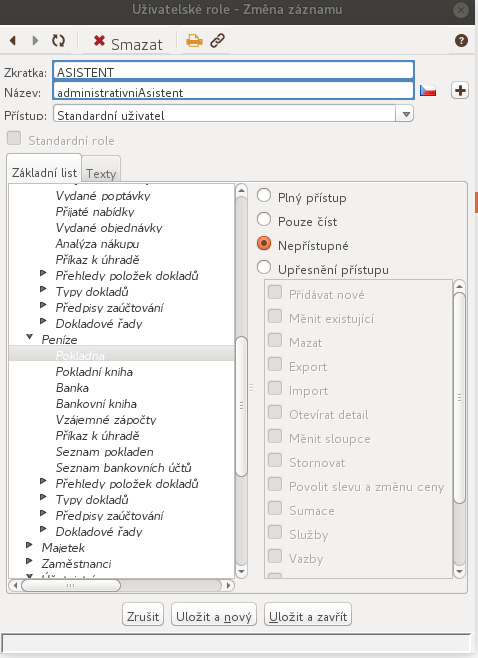Select Plný přístup radio button
This screenshot has height=658, width=478.
pyautogui.click(x=264, y=196)
